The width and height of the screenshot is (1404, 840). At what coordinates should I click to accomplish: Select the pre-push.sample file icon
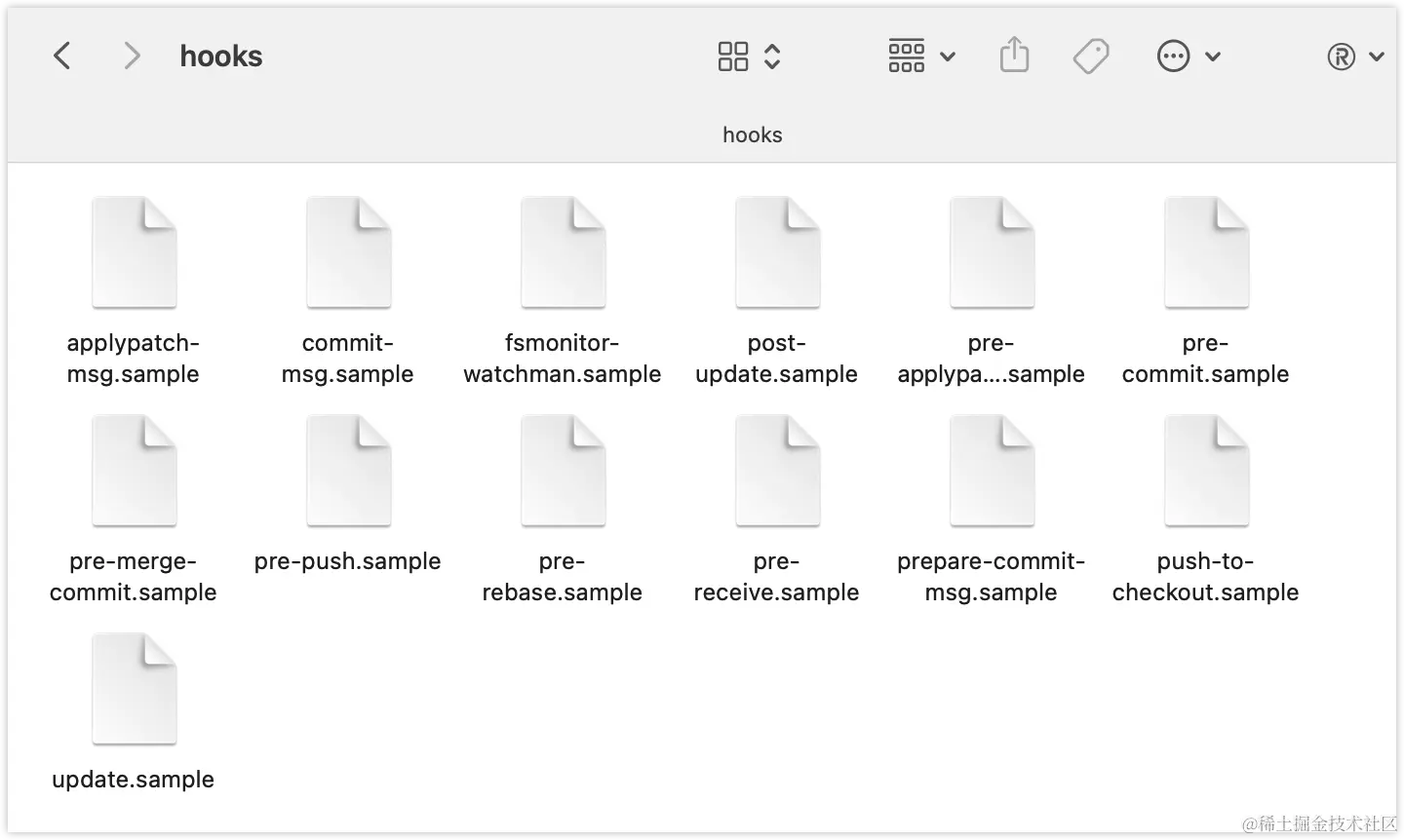click(x=349, y=471)
